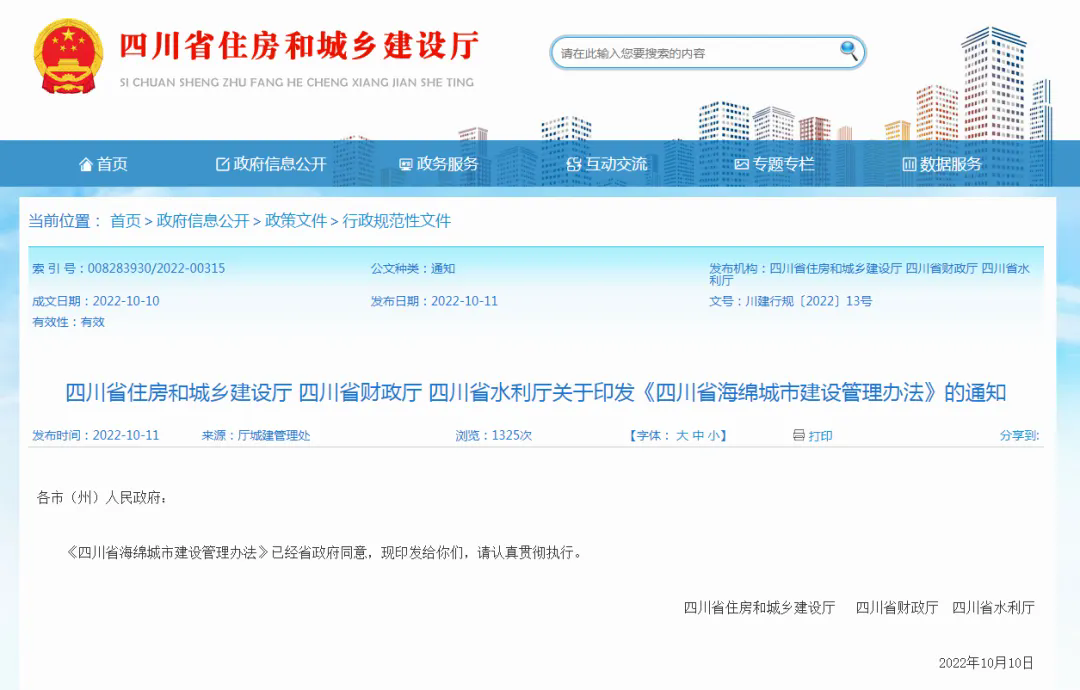Click the monitor icon beside 政务服务
Image resolution: width=1080 pixels, height=690 pixels.
point(405,164)
